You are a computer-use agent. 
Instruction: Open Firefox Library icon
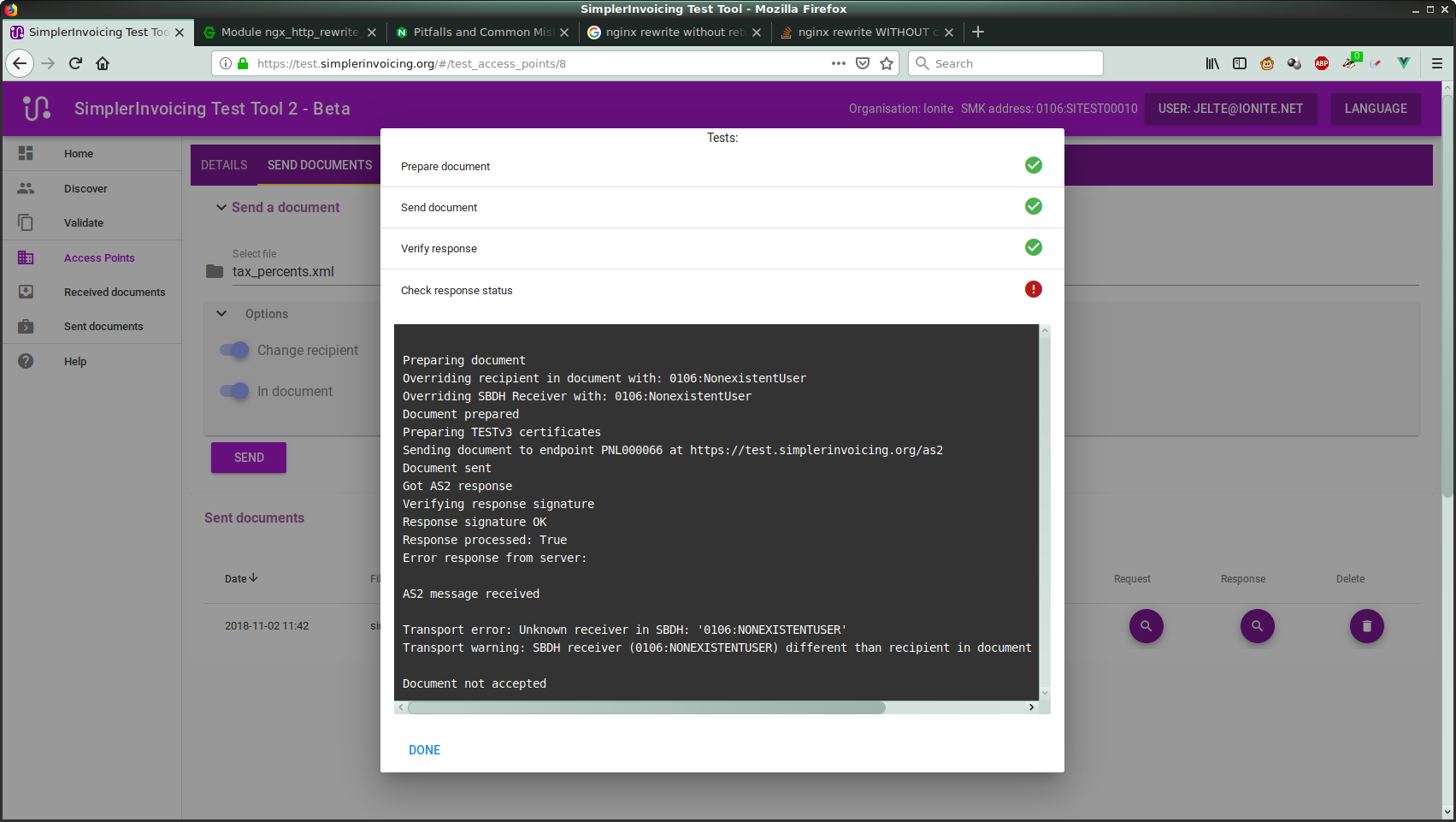point(1212,63)
